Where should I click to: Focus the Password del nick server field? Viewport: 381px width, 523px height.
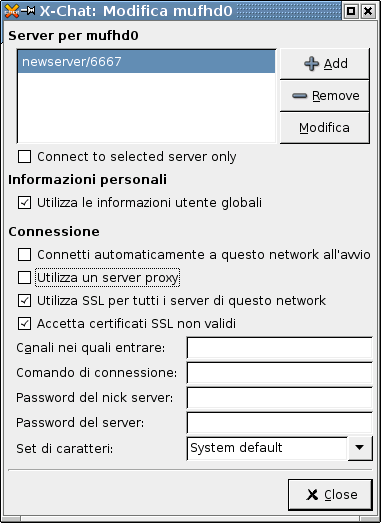(x=280, y=398)
